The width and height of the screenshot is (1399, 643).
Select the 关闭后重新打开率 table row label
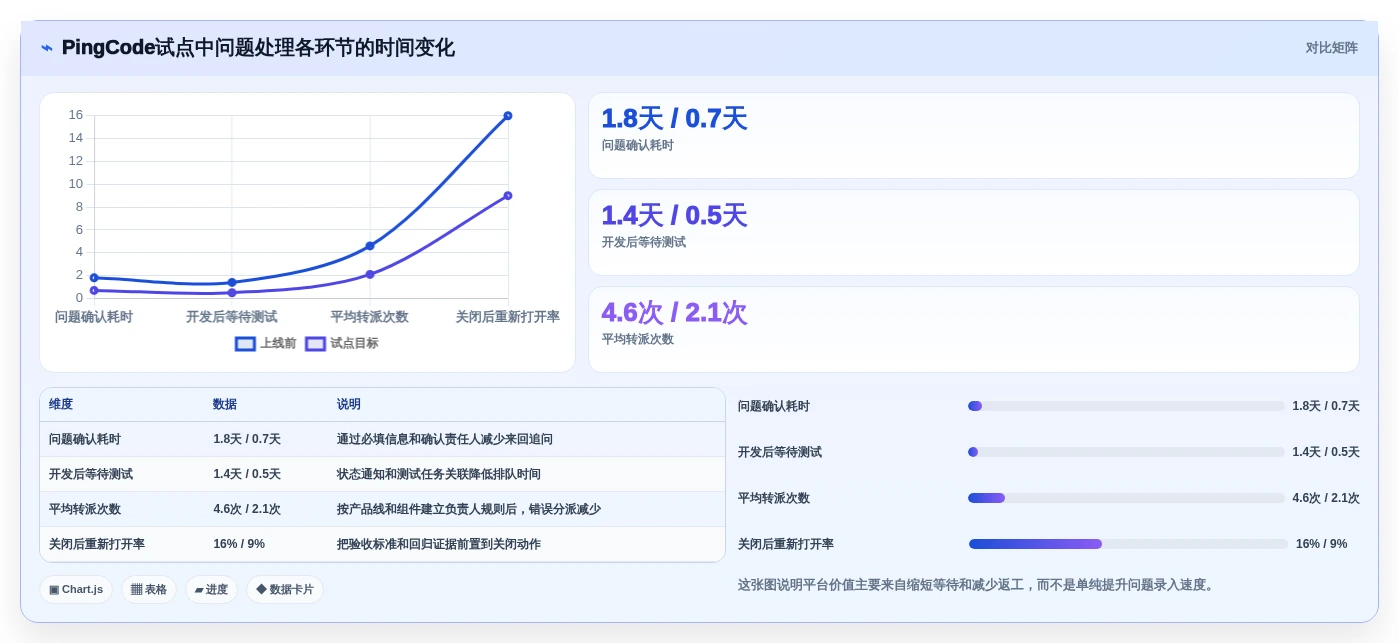pyautogui.click(x=97, y=544)
